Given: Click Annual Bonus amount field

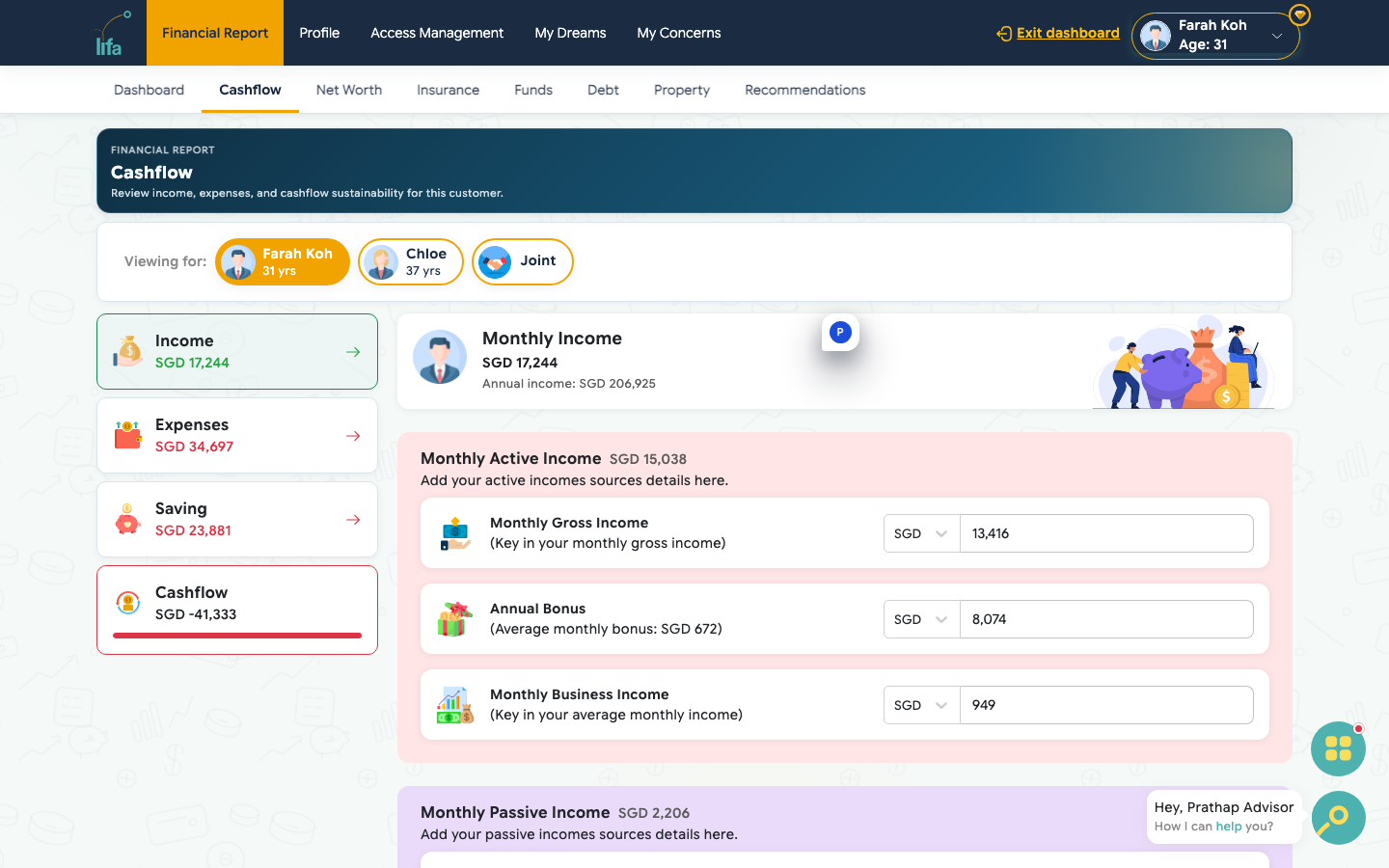Looking at the screenshot, I should click(x=1106, y=619).
